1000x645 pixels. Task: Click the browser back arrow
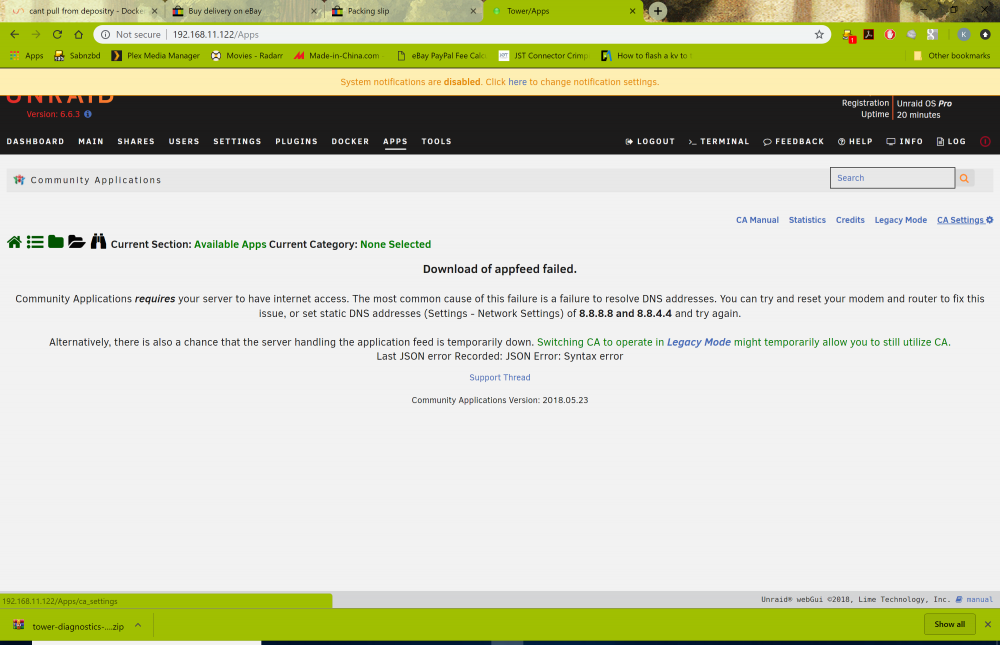15,34
